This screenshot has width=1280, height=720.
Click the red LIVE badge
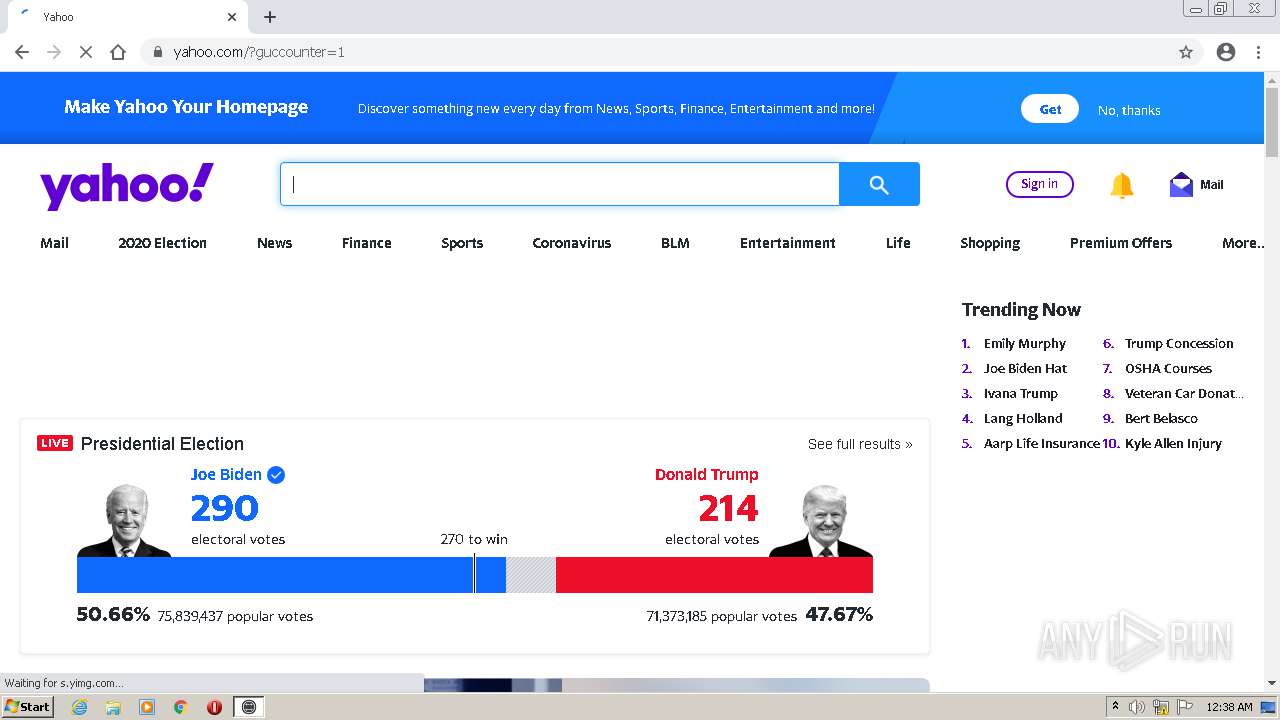pos(55,443)
